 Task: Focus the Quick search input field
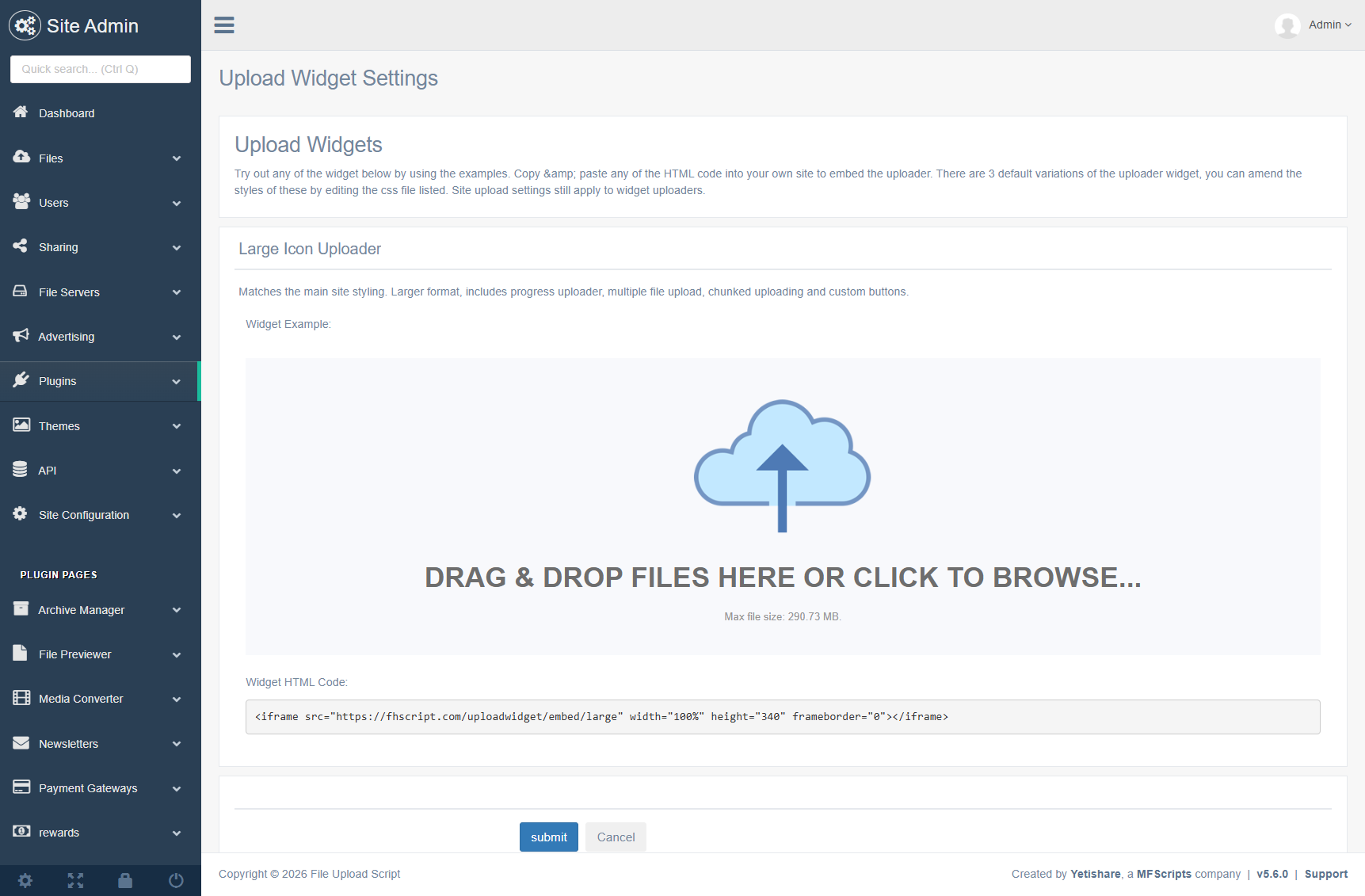tap(101, 69)
